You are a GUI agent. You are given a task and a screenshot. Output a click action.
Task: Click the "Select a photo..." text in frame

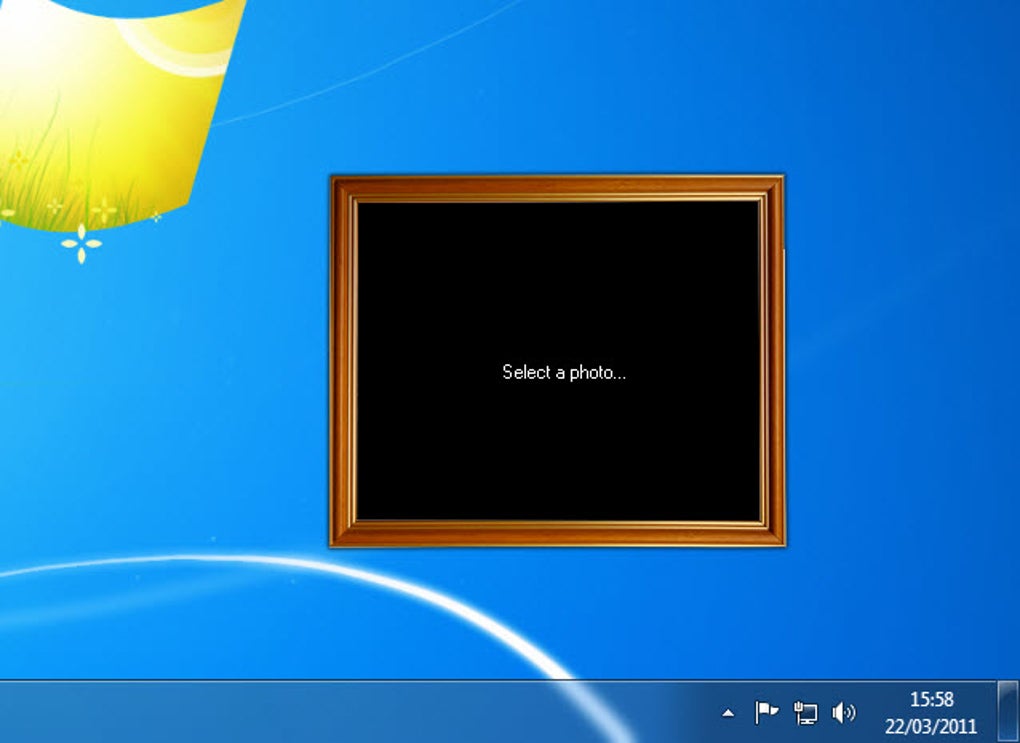pyautogui.click(x=564, y=372)
